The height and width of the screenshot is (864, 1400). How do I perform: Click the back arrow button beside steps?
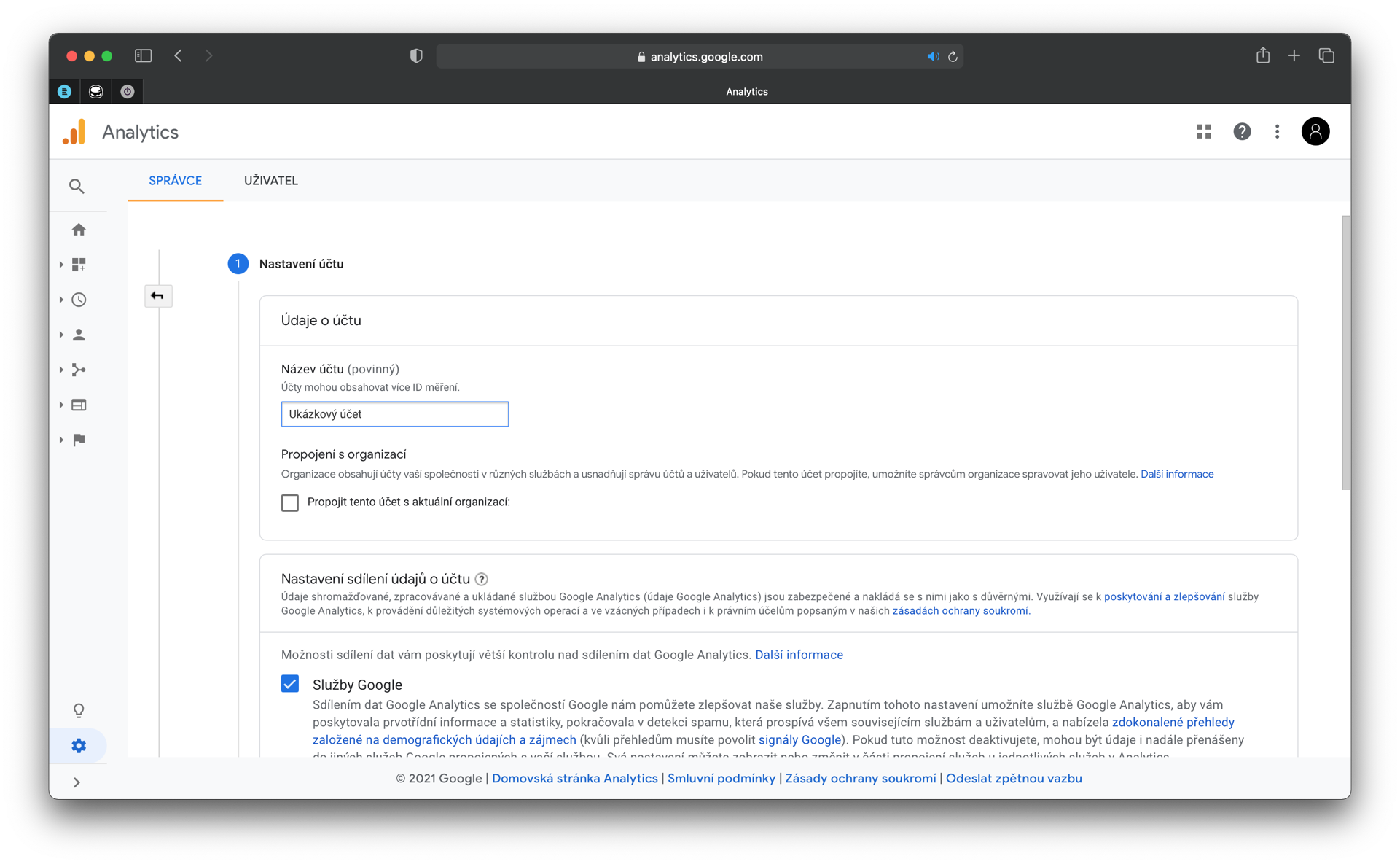[x=157, y=295]
